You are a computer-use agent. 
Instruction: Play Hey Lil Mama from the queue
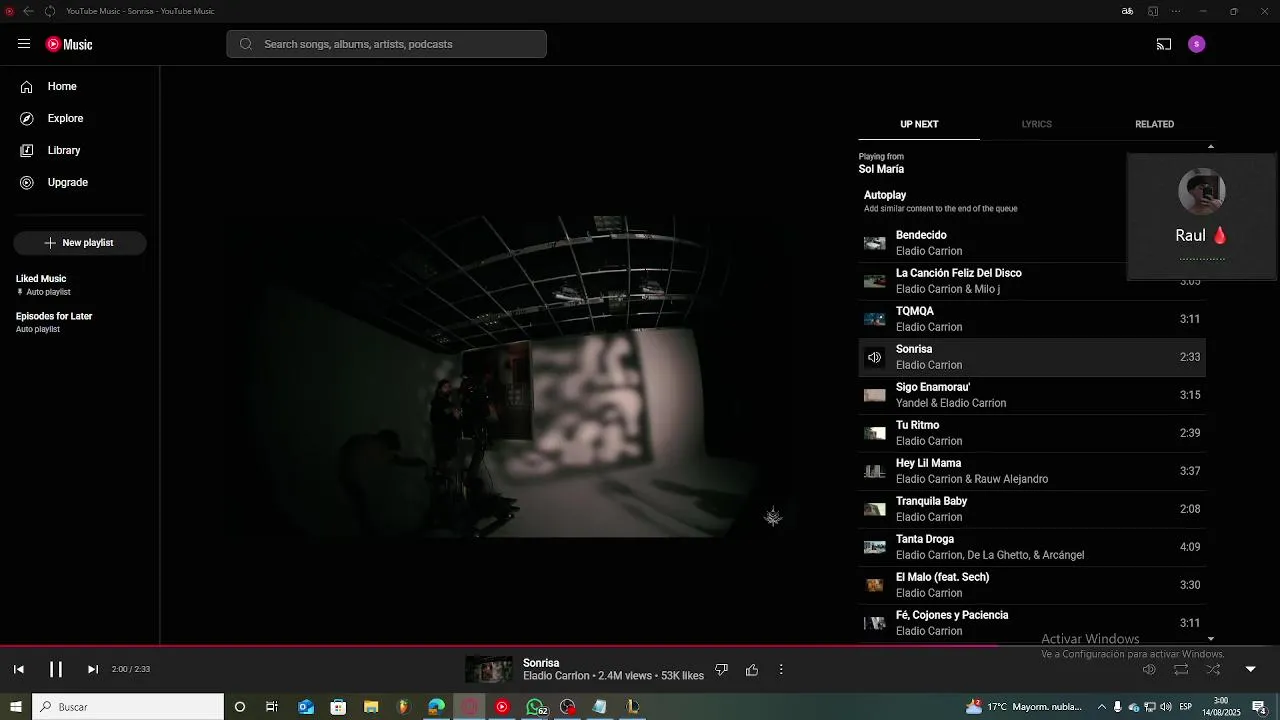(1032, 471)
